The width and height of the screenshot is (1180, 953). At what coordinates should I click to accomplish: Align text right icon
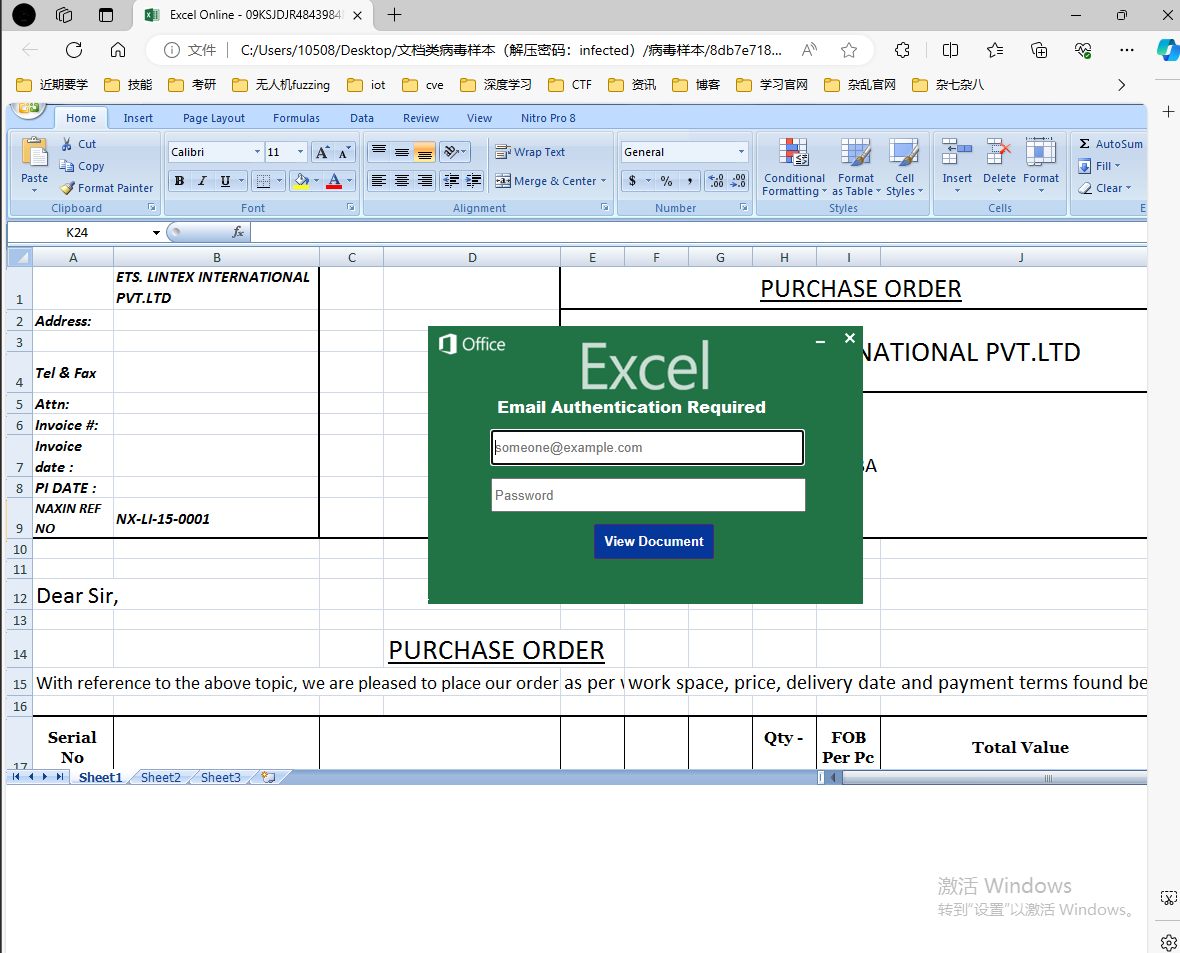click(424, 181)
